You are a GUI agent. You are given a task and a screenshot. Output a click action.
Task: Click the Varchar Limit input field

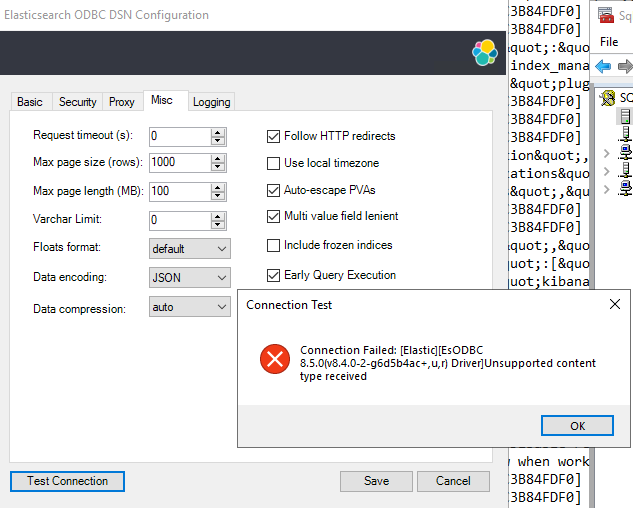click(180, 220)
